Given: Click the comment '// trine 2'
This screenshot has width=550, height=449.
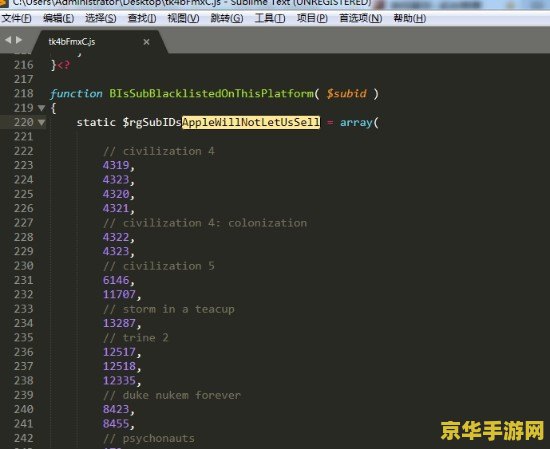Looking at the screenshot, I should click(136, 338).
